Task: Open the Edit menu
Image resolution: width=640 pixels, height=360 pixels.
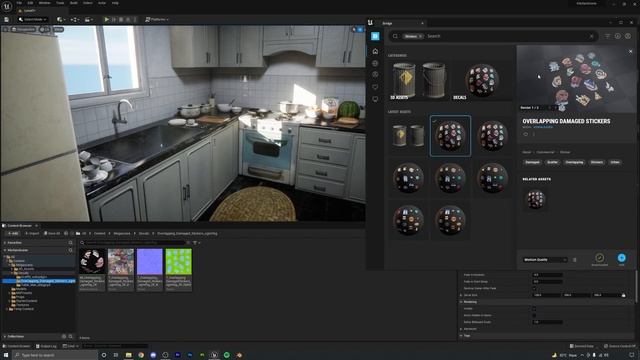Action: point(30,3)
